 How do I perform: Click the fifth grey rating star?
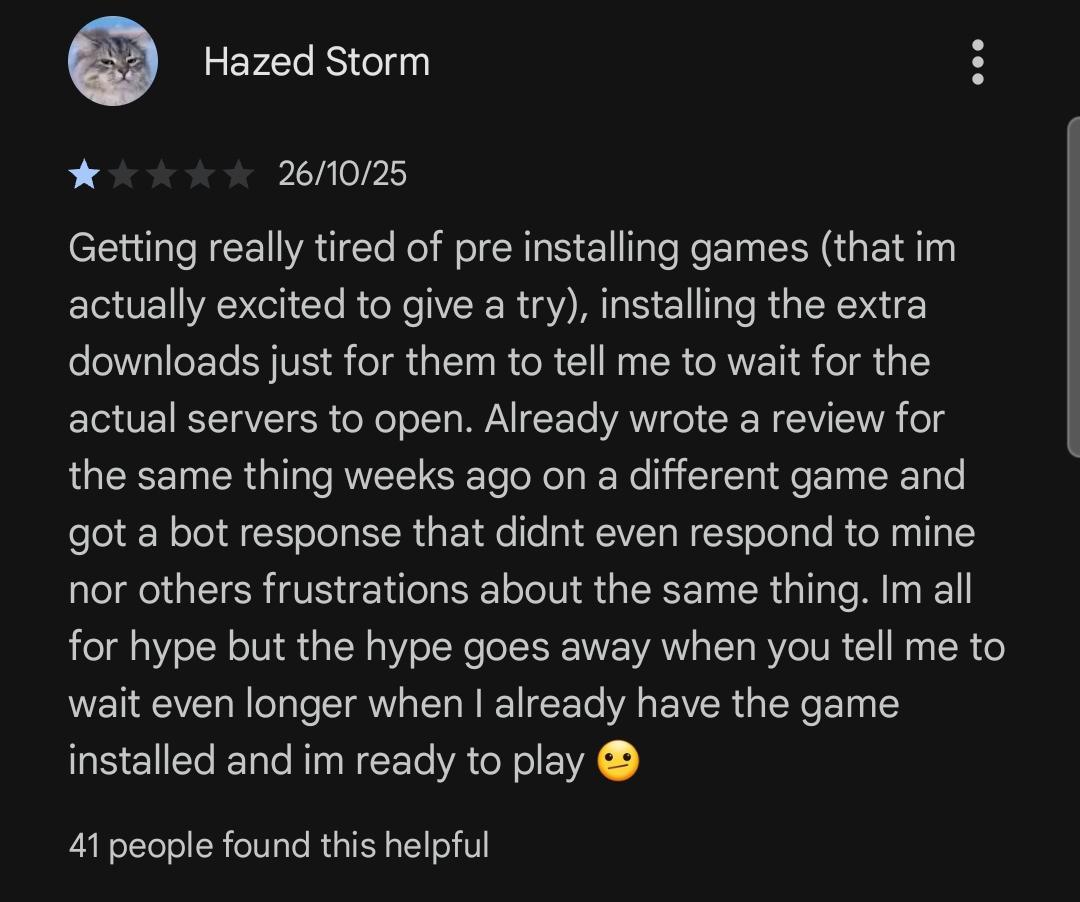[x=238, y=174]
